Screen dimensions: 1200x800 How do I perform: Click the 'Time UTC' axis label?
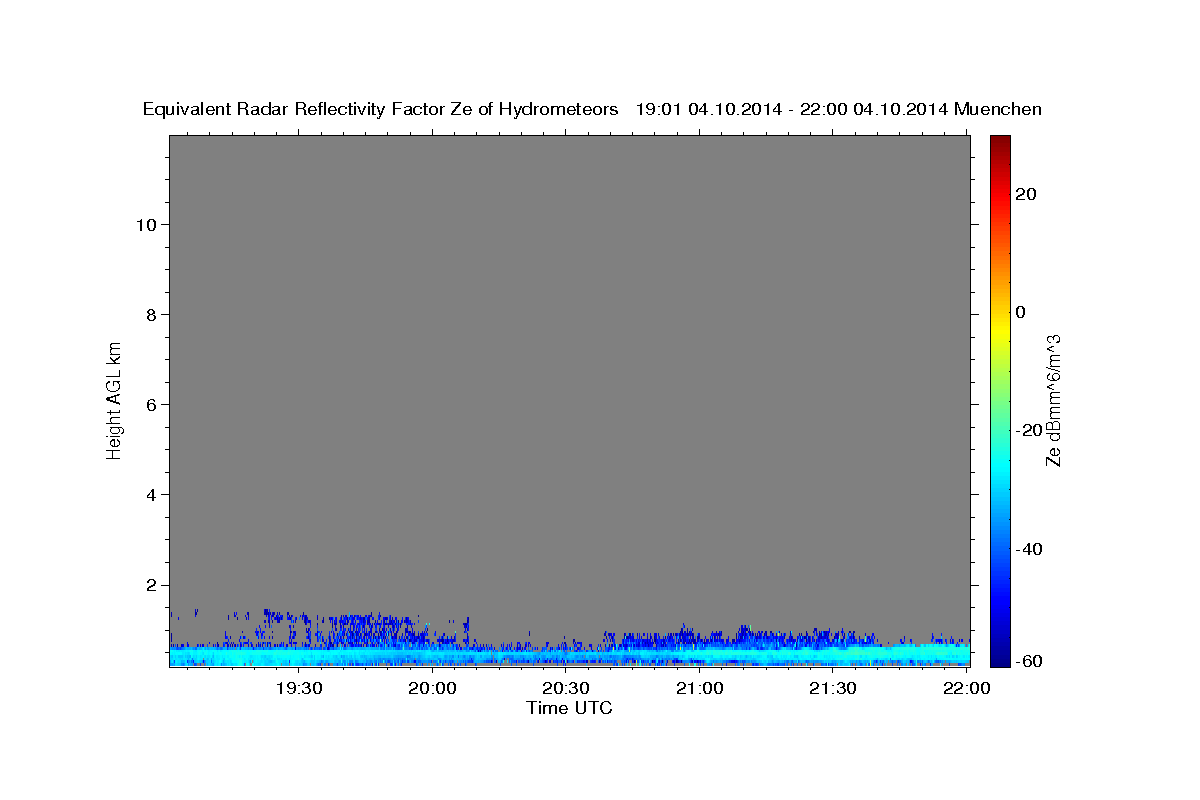click(569, 708)
